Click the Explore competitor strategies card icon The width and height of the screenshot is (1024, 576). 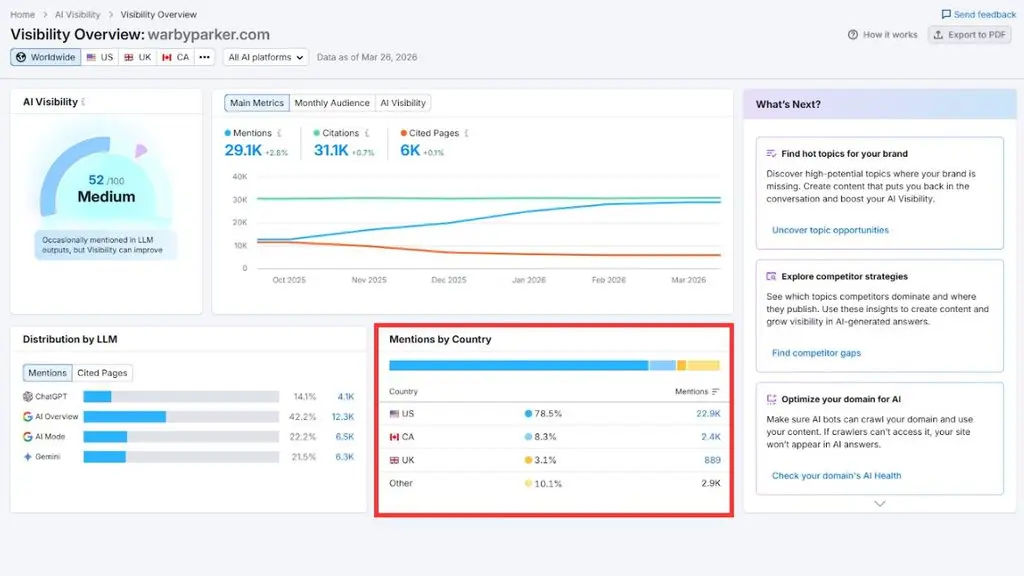pos(771,276)
